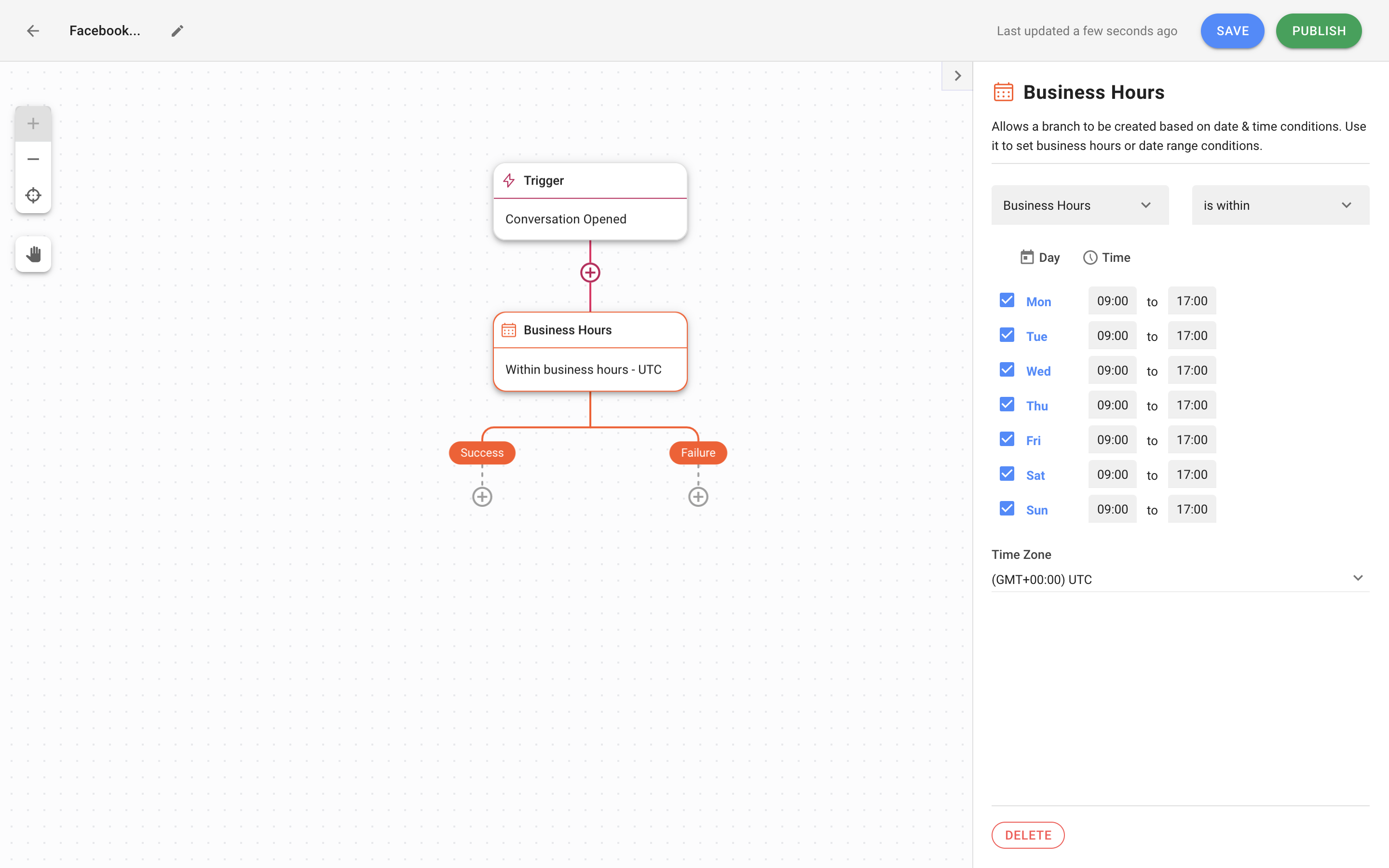1389x868 pixels.
Task: Toggle the Saturday checkbox off
Action: pos(1007,474)
